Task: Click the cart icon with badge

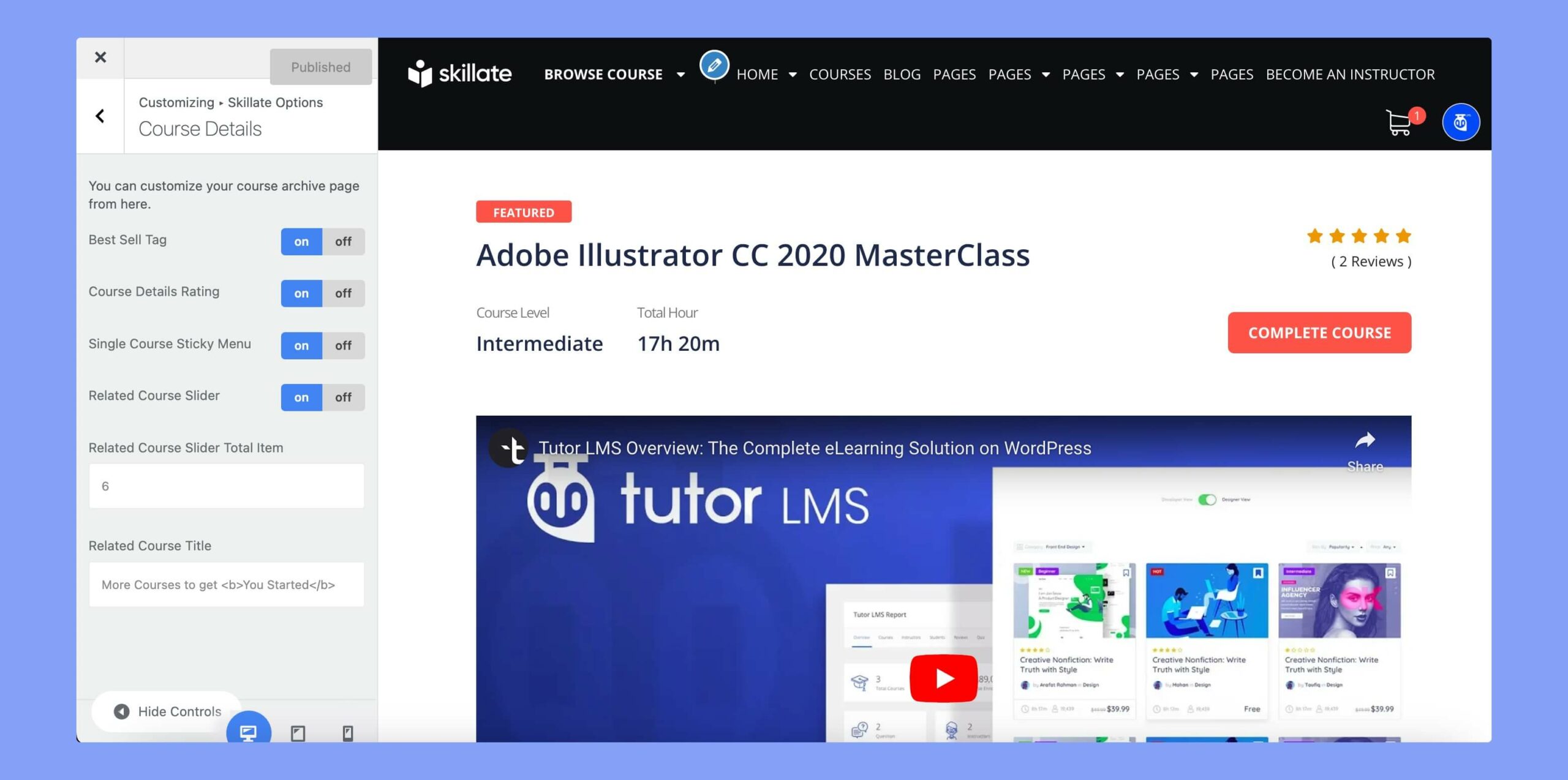Action: click(x=1401, y=122)
